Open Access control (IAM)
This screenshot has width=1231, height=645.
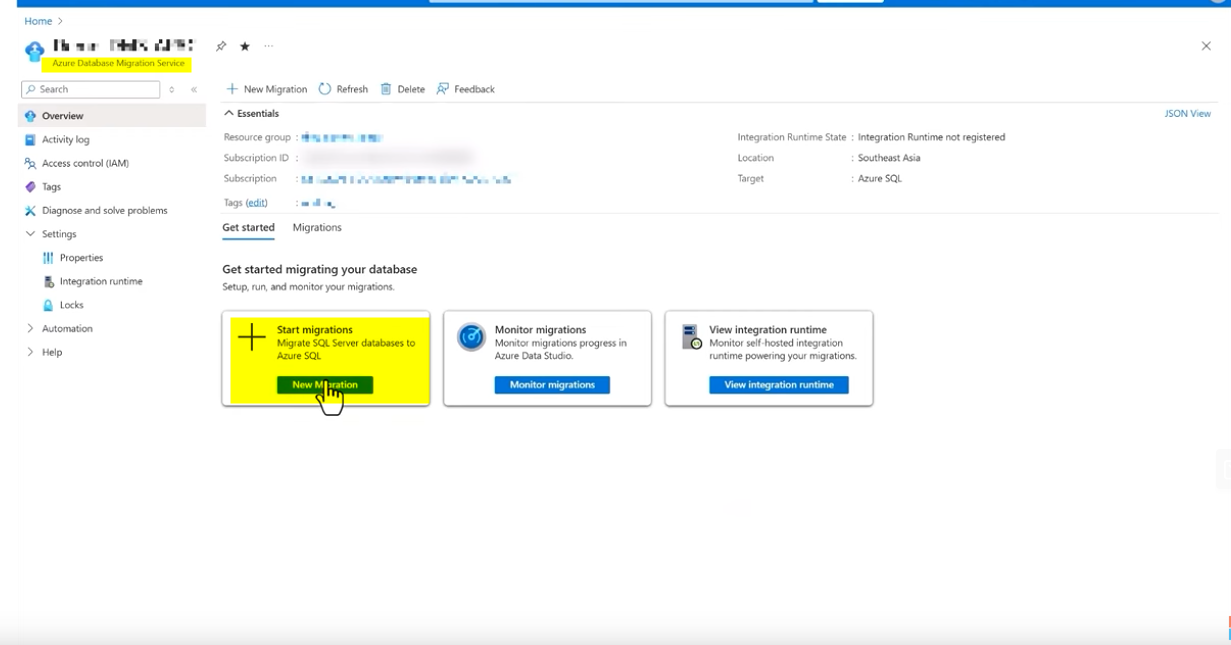(85, 163)
